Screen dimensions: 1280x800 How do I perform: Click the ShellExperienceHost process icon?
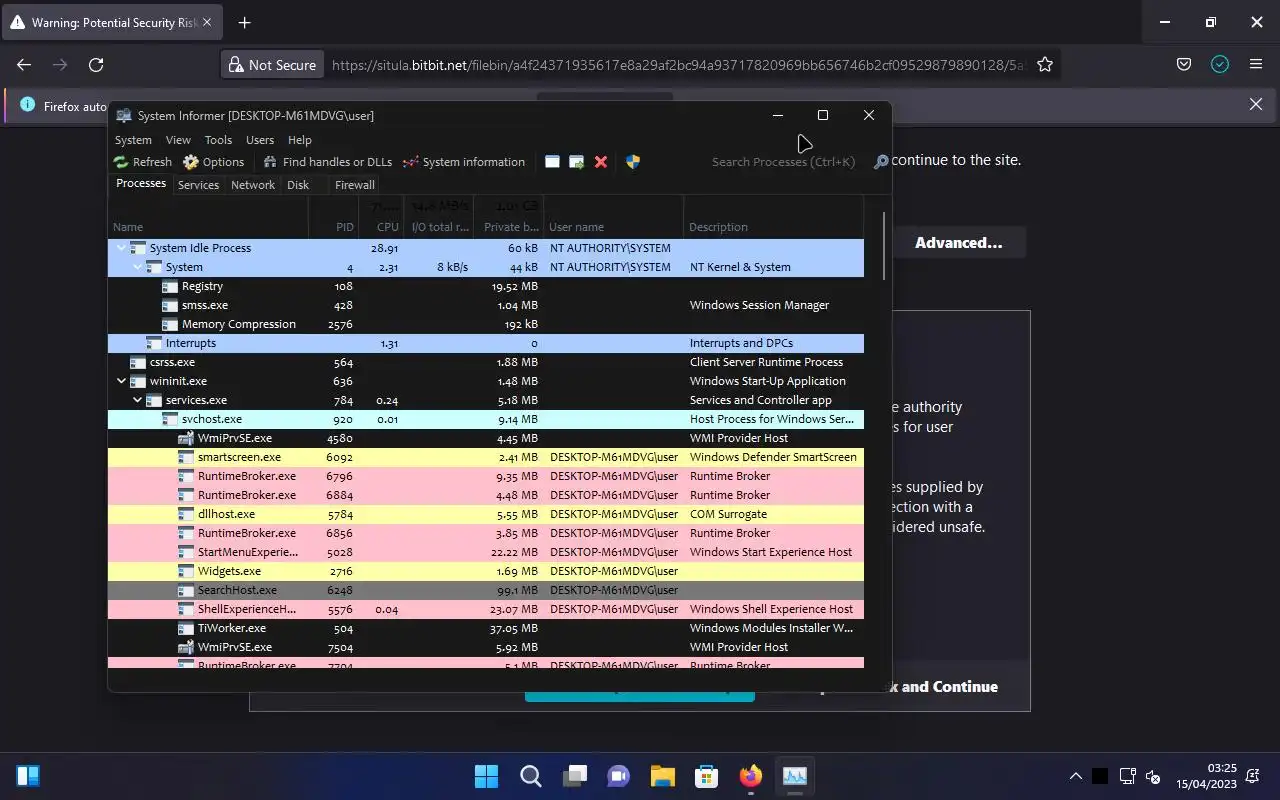(186, 609)
